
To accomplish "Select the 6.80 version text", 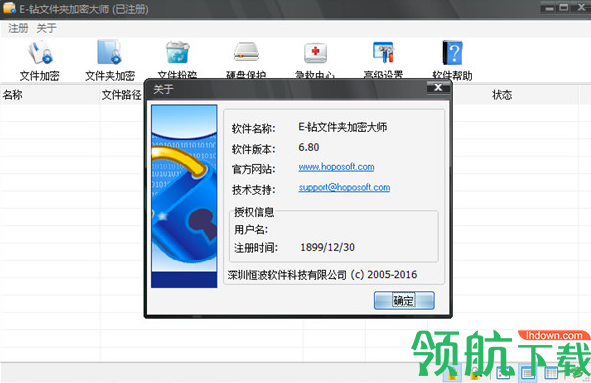I will (309, 147).
